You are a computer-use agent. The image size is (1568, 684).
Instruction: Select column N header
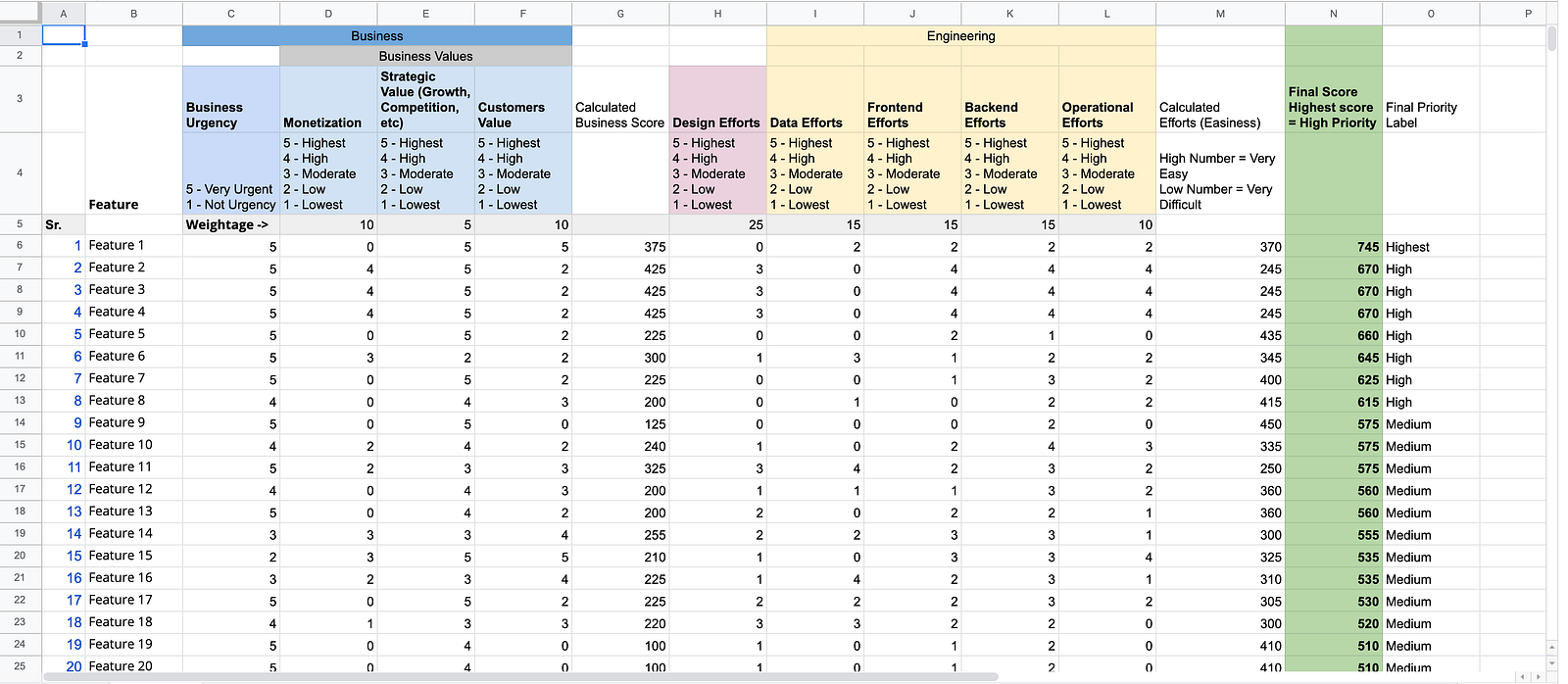tap(1333, 13)
